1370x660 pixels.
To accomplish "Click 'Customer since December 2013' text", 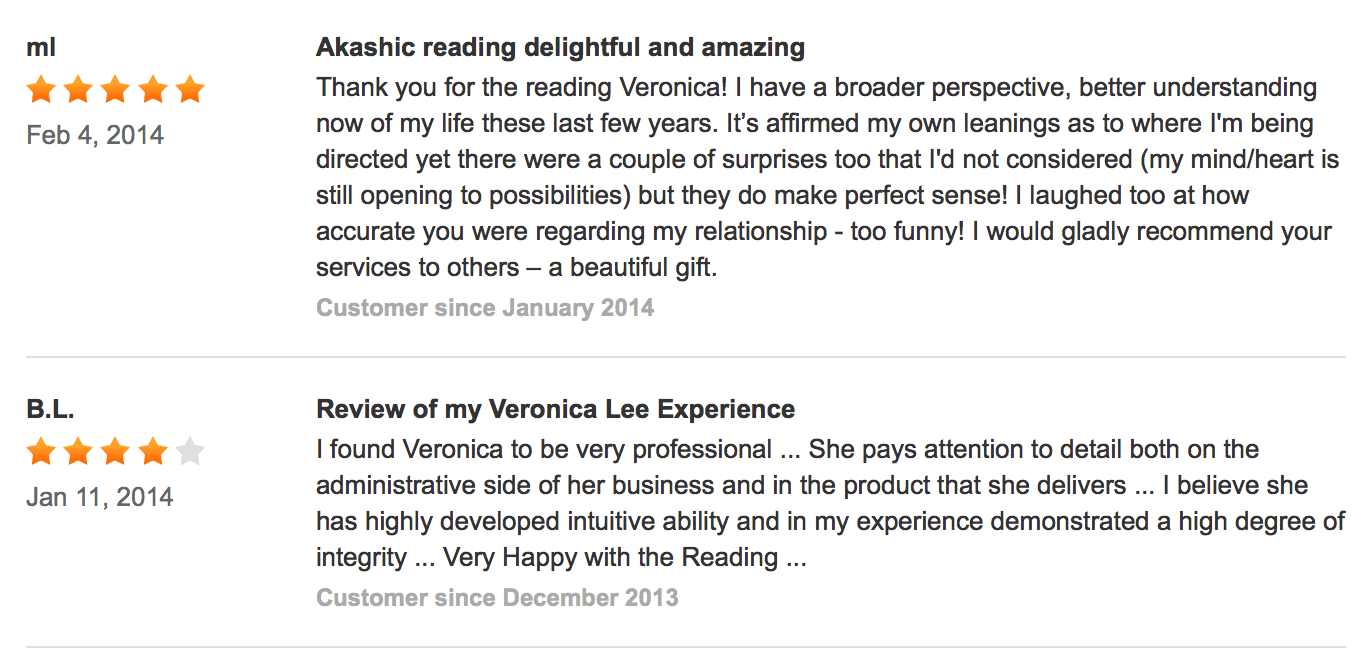I will [497, 598].
